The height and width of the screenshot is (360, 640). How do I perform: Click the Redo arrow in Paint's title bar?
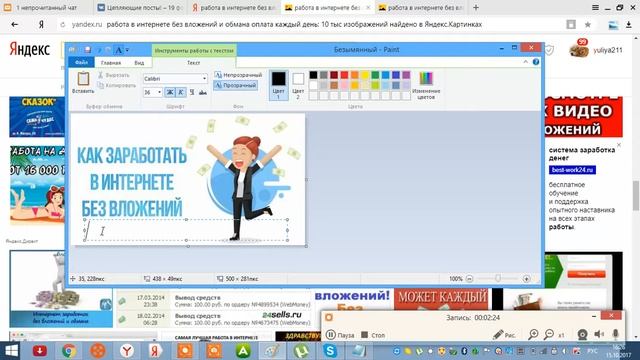pyautogui.click(x=108, y=50)
